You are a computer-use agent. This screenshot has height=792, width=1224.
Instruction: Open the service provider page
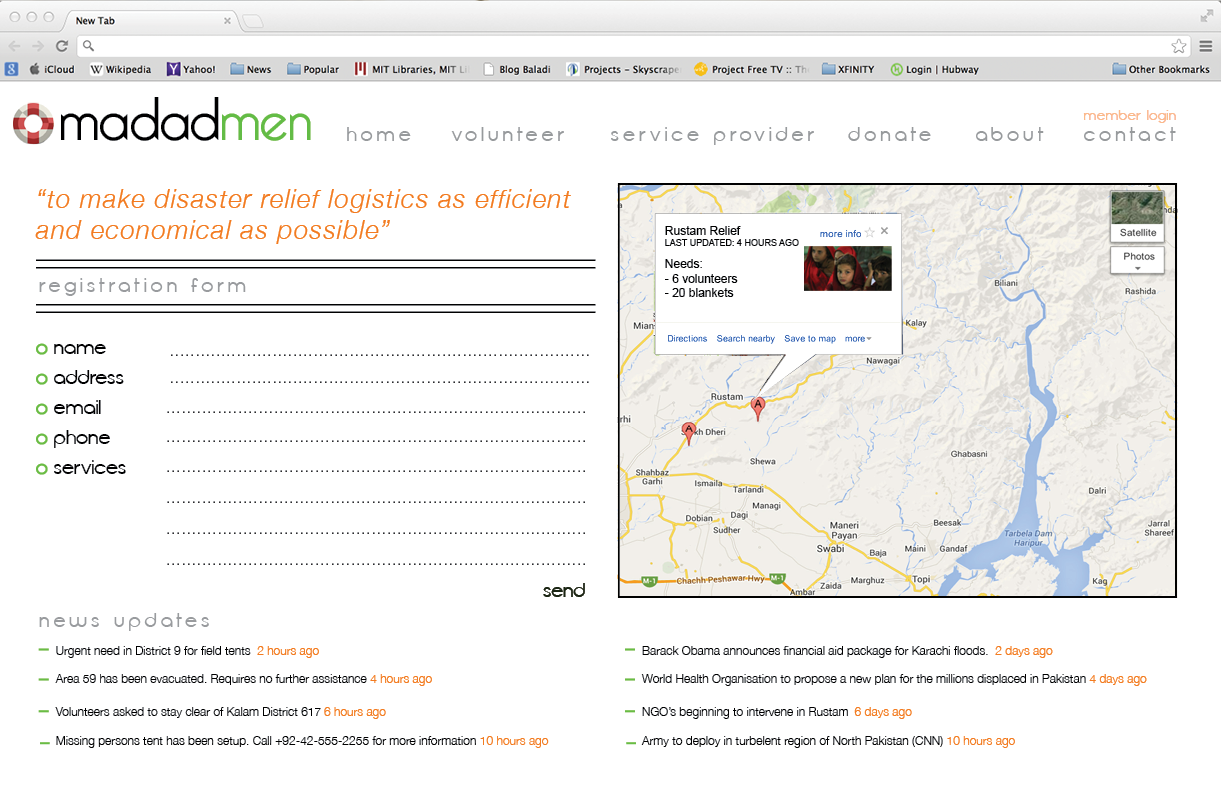tap(713, 135)
